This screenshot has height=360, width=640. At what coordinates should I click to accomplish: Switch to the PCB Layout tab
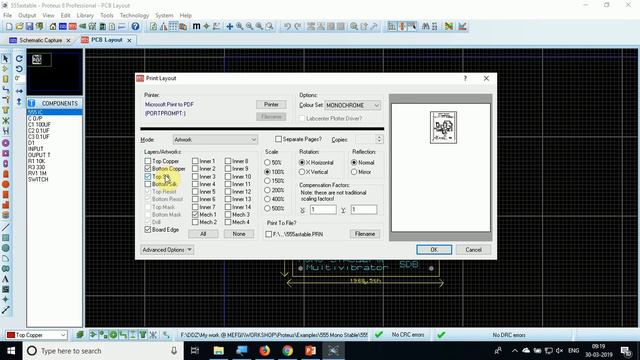107,40
